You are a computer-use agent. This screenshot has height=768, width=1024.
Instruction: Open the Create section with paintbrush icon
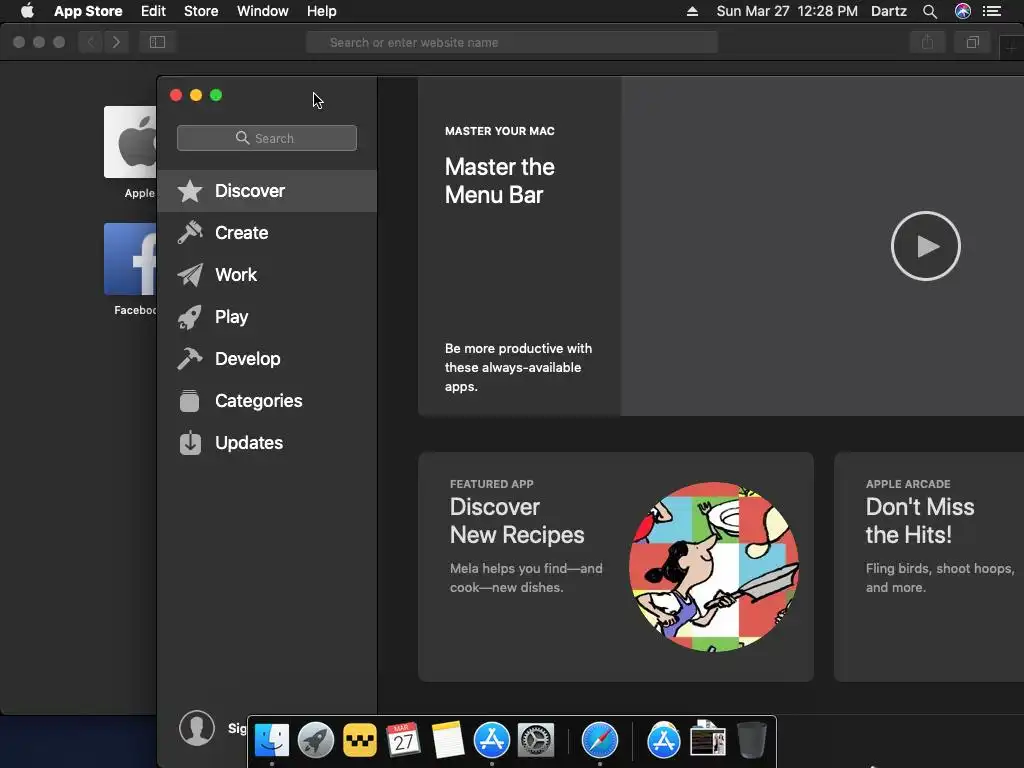[x=266, y=232]
